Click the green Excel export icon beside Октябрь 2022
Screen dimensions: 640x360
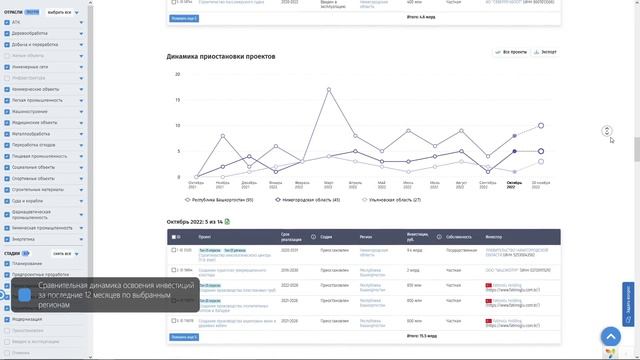(x=227, y=221)
